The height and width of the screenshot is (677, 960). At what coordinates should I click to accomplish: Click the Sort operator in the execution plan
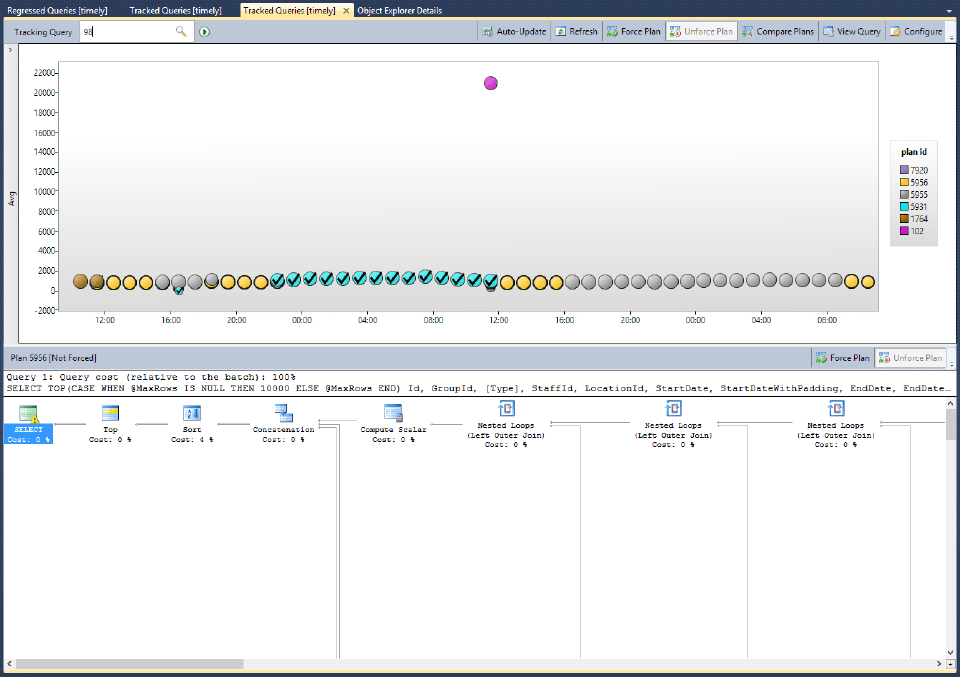pyautogui.click(x=190, y=414)
